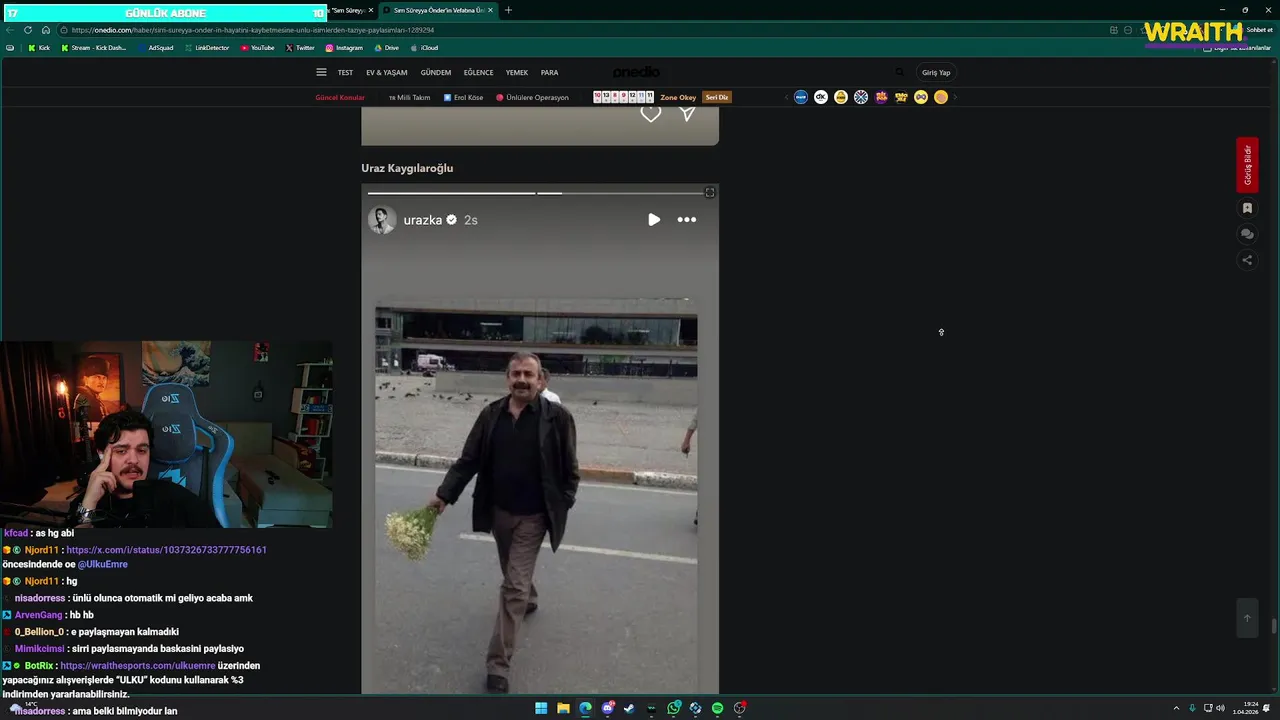
Task: Move the channel carousel back with left chevron
Action: click(786, 97)
